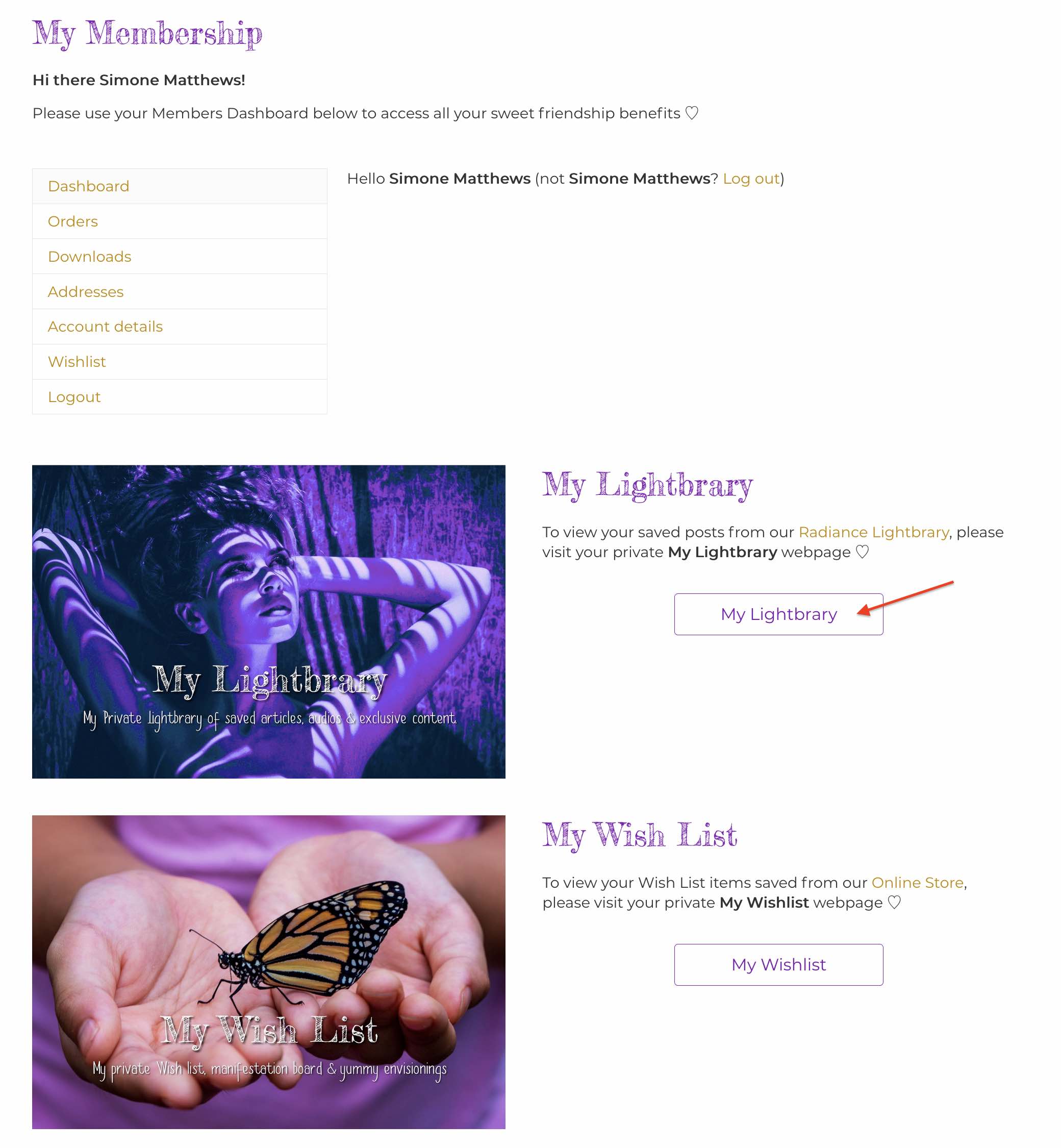Follow the Radiance Lightbrary link

point(873,532)
